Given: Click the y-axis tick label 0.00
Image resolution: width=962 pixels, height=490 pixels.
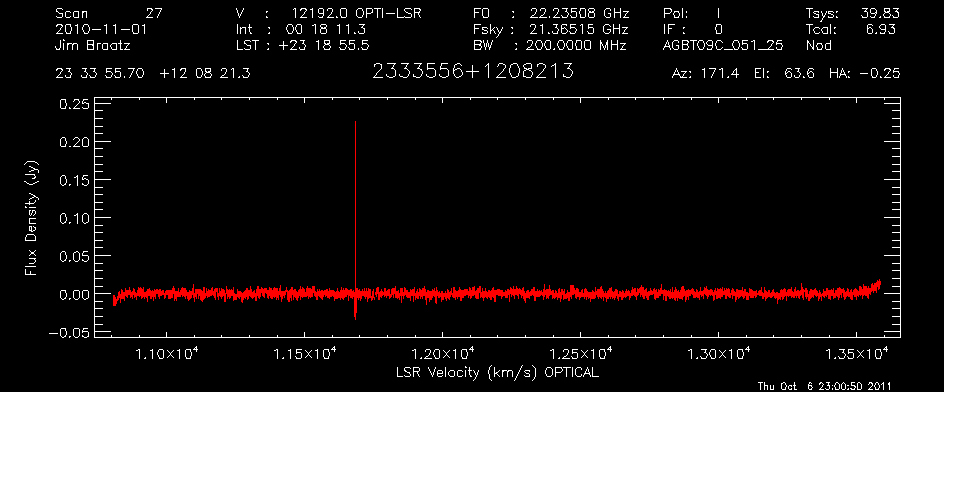Looking at the screenshot, I should tap(74, 294).
